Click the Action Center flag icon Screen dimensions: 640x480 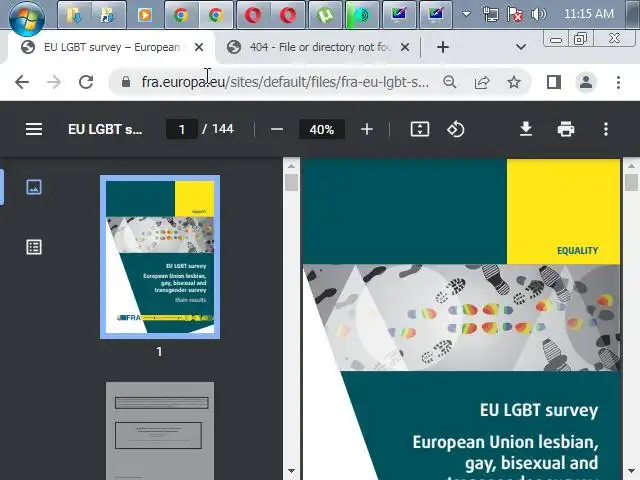[515, 14]
